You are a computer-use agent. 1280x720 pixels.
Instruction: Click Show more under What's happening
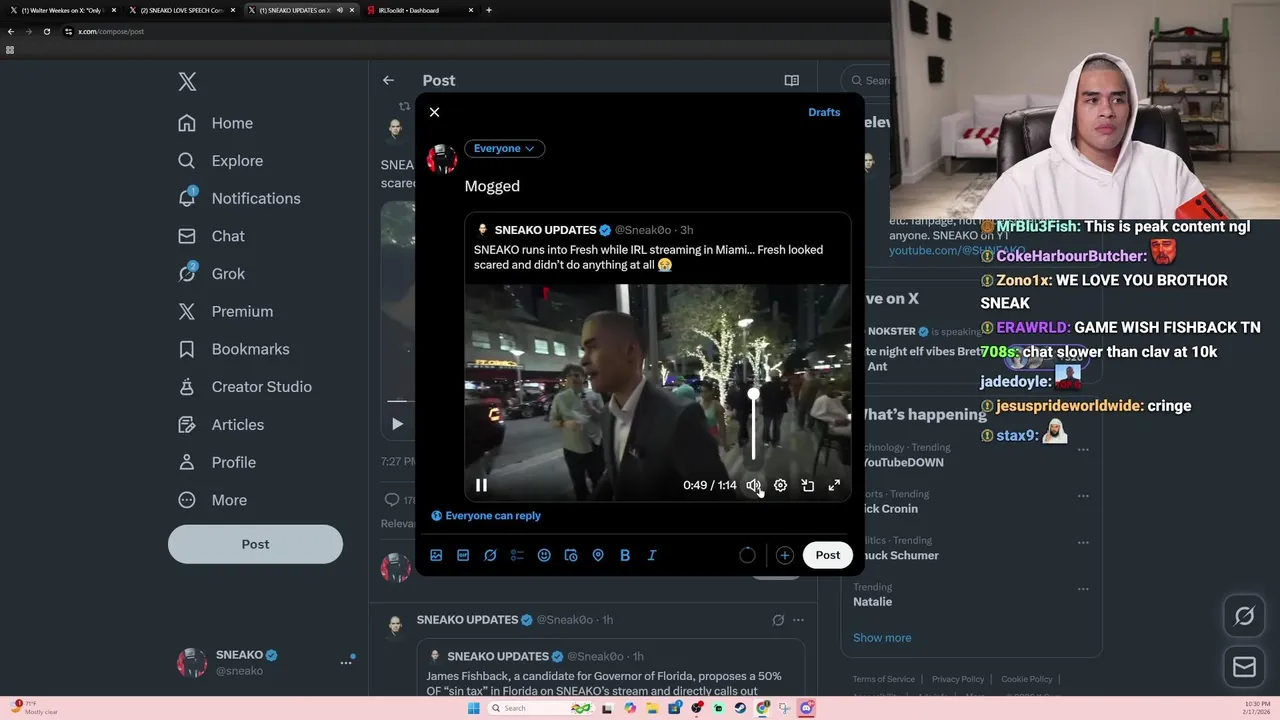click(882, 638)
